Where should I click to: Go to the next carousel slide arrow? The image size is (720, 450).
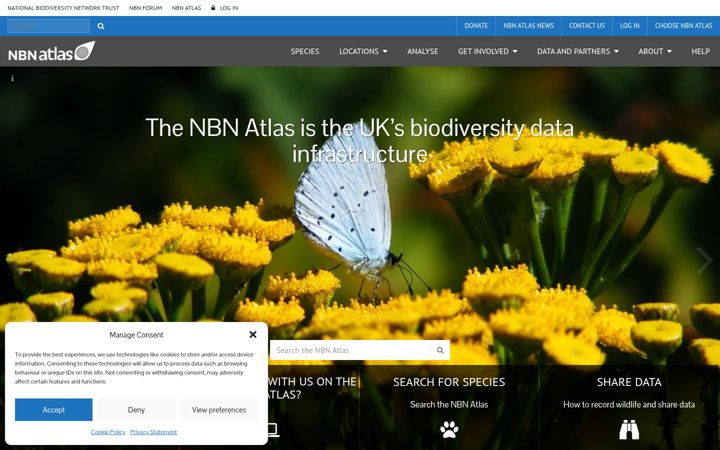pyautogui.click(x=703, y=260)
